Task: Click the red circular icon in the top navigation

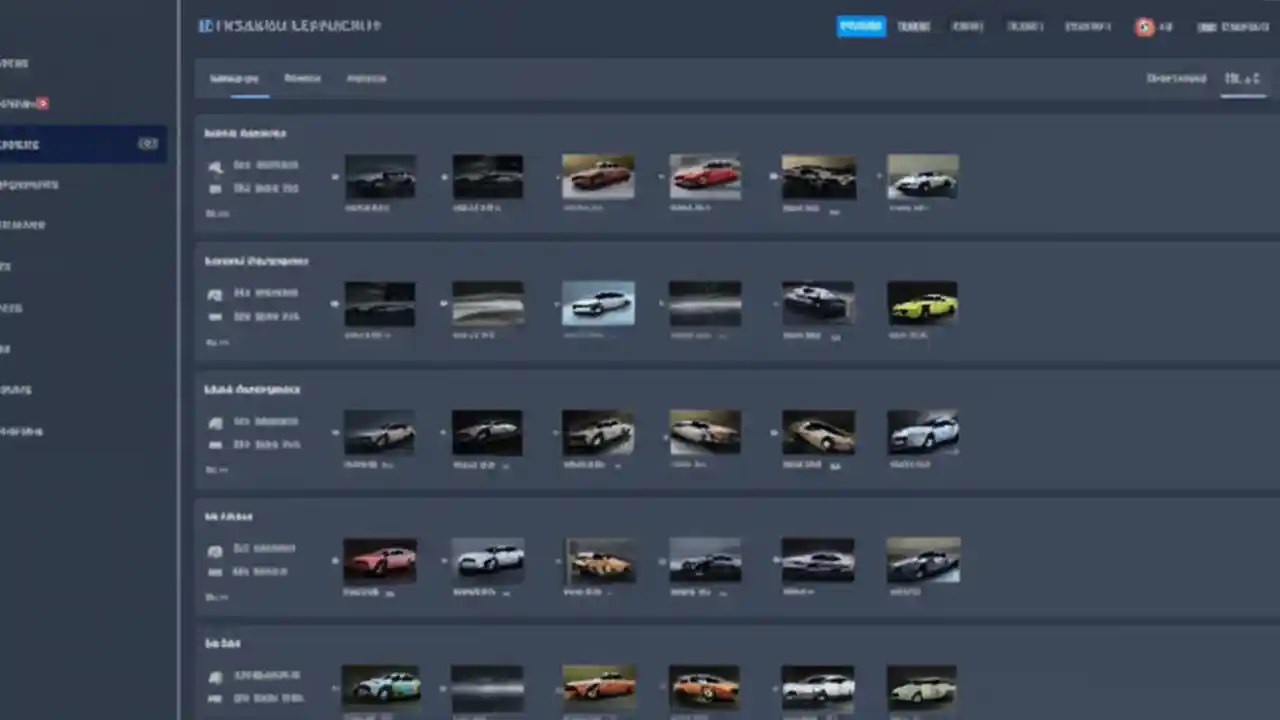Action: 1144,27
